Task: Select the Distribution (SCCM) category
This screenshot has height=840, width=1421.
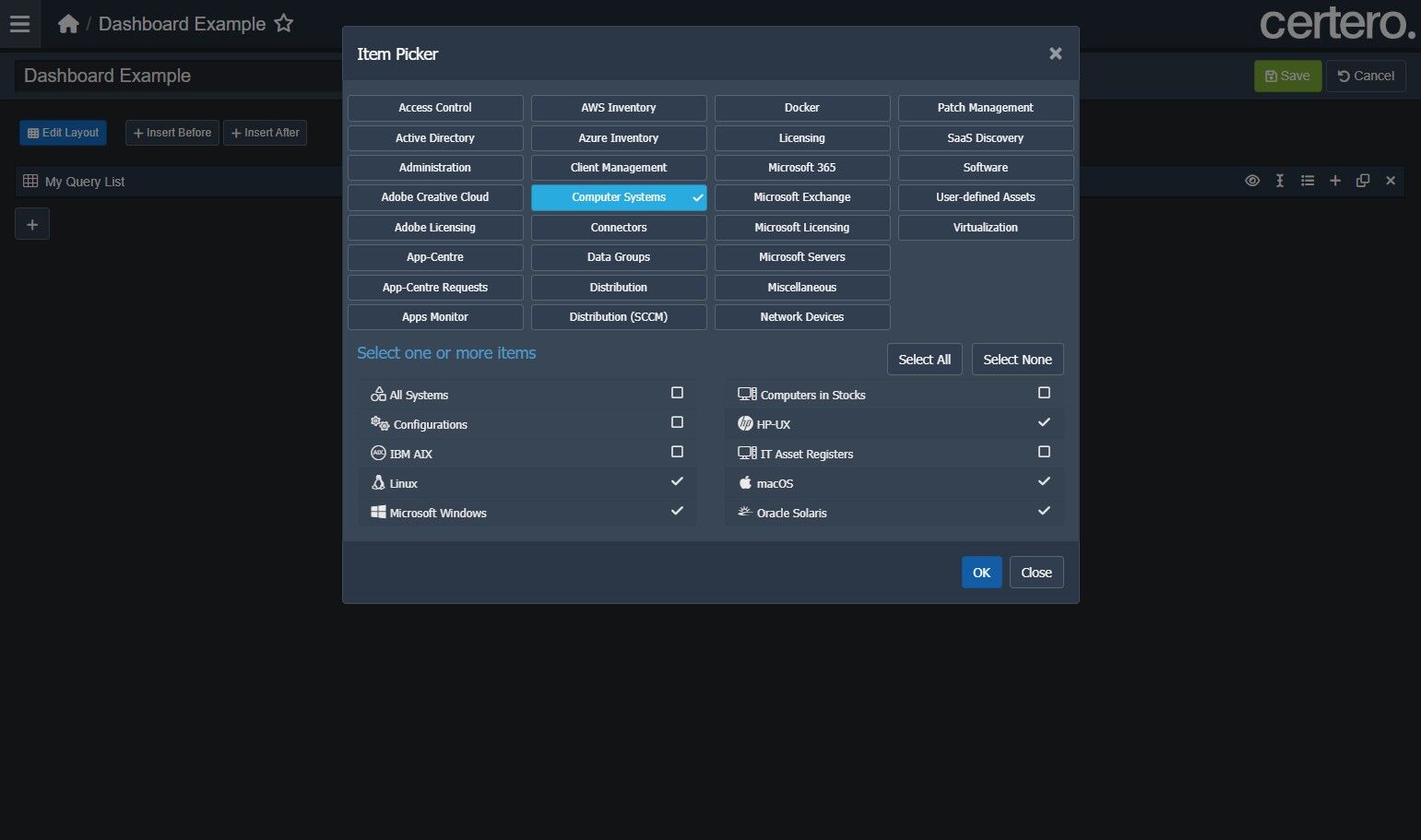Action: coord(619,317)
